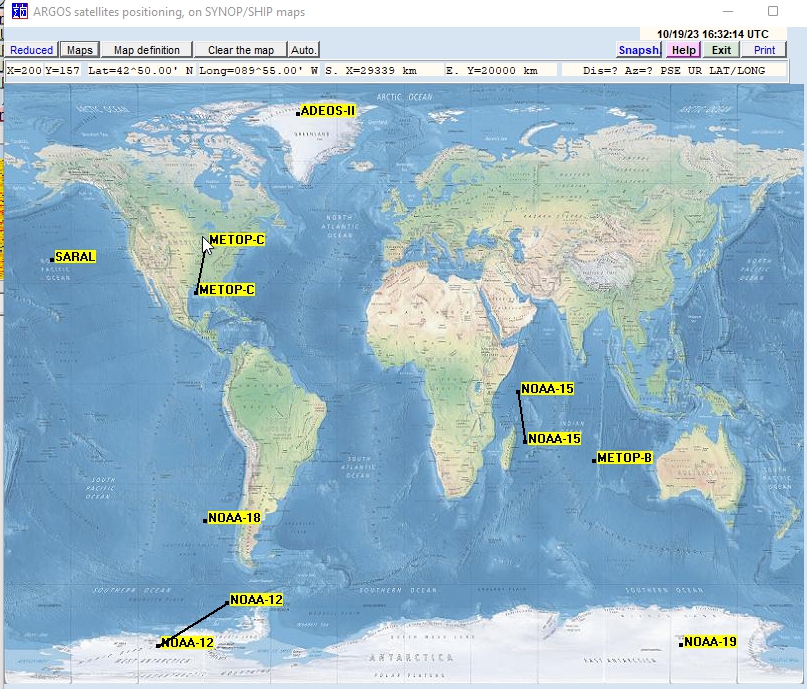
Task: Click the window title text
Action: pos(169,11)
